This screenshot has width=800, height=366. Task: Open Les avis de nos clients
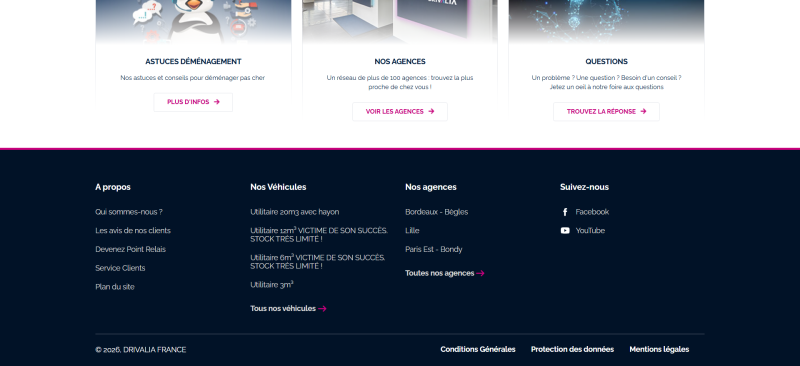[133, 231]
